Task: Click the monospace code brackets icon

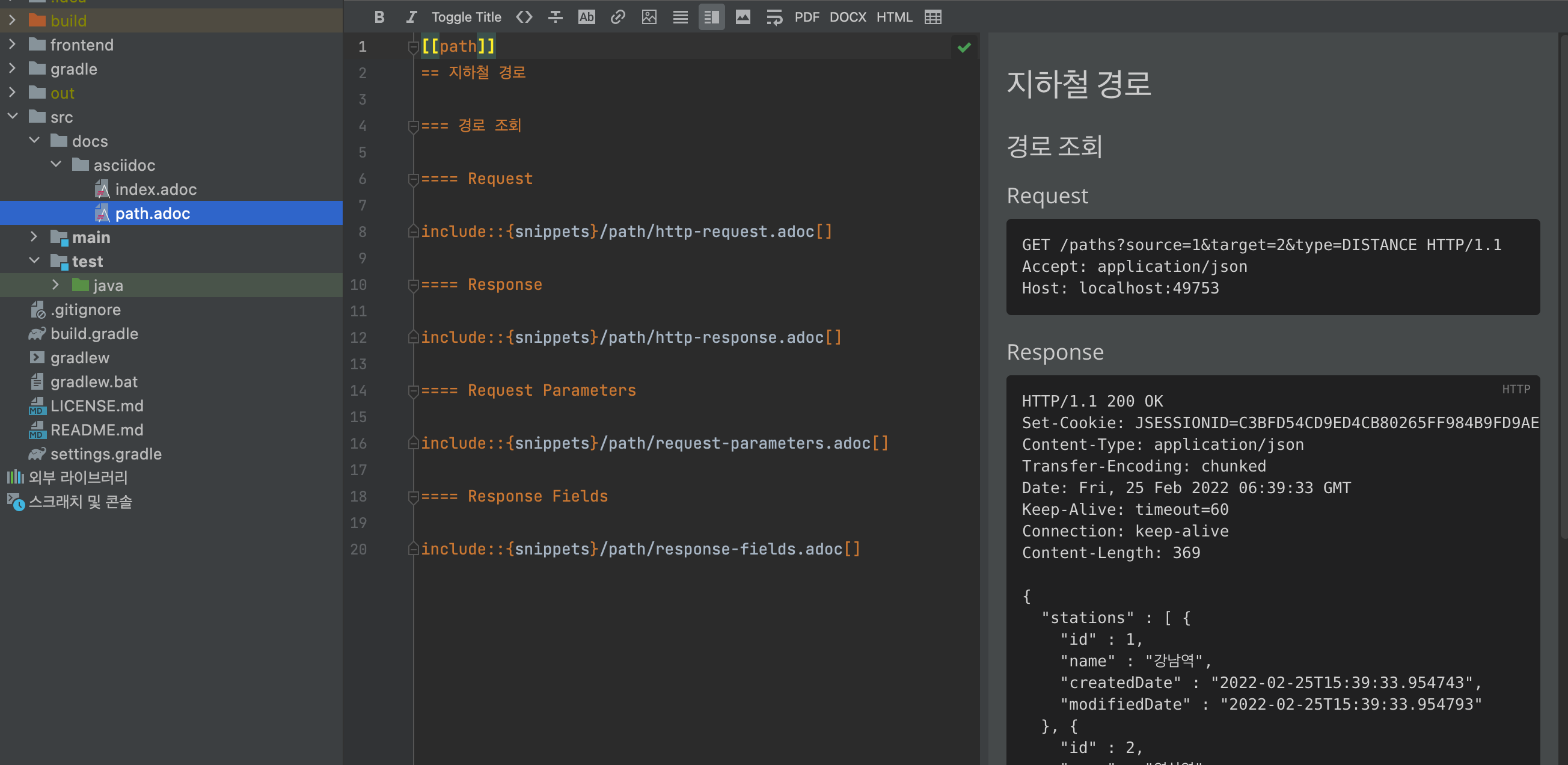Action: [x=524, y=17]
